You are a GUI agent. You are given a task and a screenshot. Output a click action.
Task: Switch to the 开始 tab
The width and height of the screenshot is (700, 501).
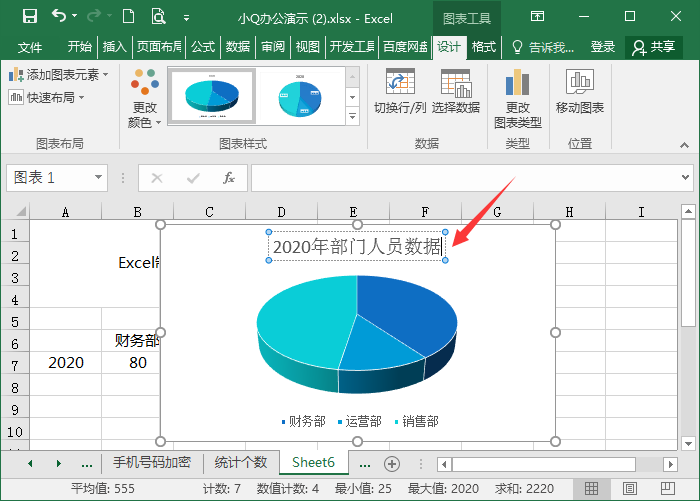(79, 46)
